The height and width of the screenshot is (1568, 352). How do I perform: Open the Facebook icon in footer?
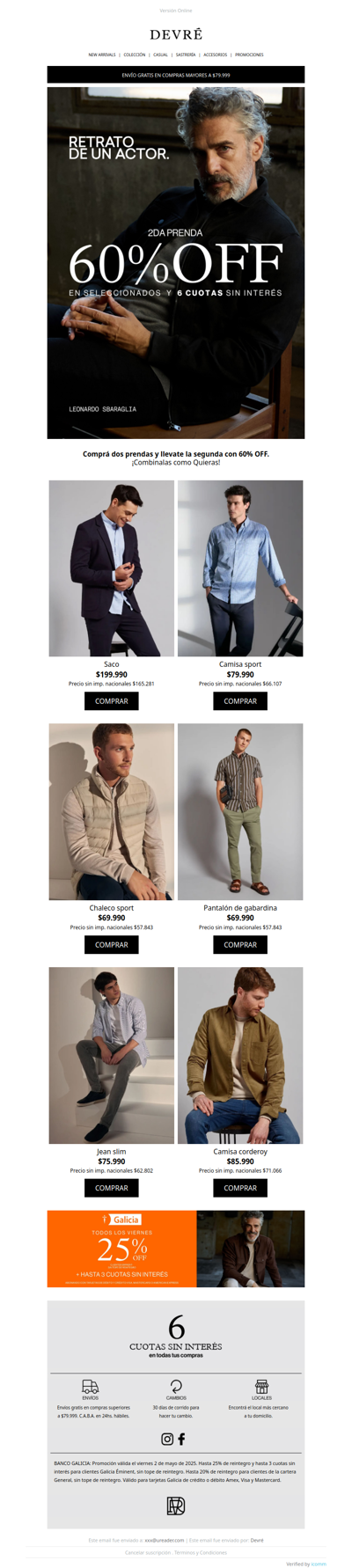click(x=181, y=1439)
